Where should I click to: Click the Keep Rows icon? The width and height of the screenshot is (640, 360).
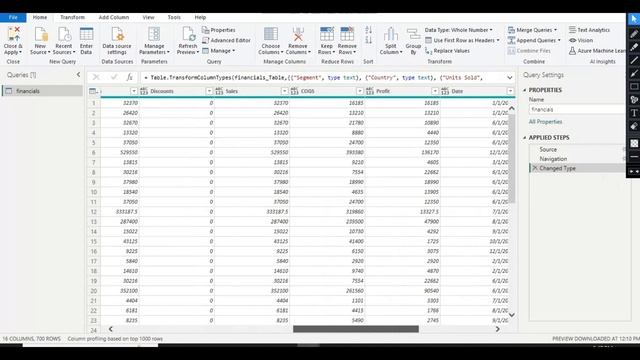327,34
